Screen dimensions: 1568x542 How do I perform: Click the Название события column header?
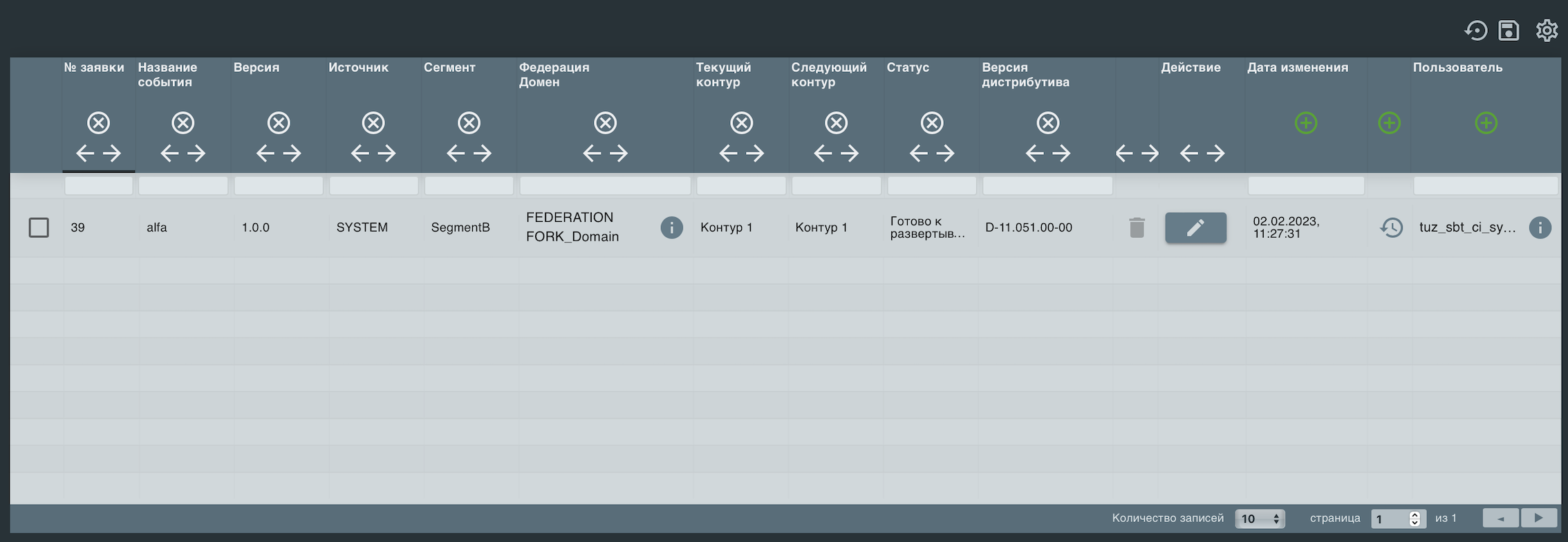click(167, 75)
